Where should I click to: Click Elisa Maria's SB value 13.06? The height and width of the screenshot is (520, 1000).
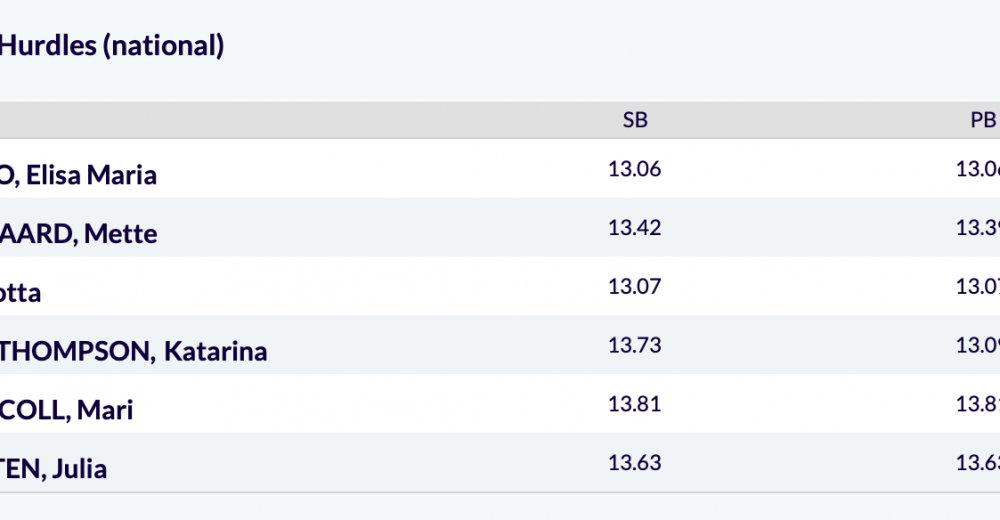(x=635, y=169)
